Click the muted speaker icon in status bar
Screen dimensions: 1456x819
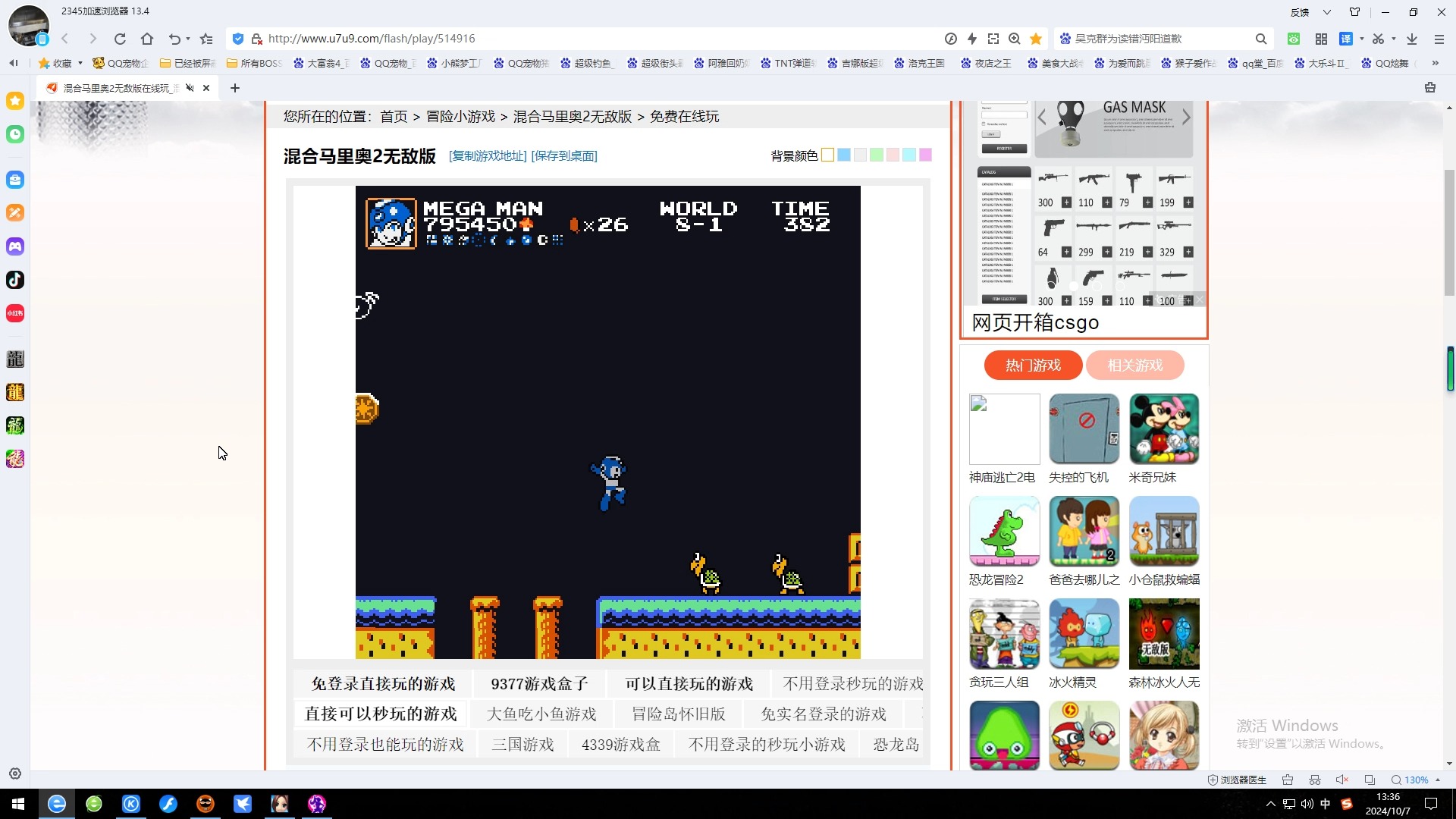[x=1341, y=780]
